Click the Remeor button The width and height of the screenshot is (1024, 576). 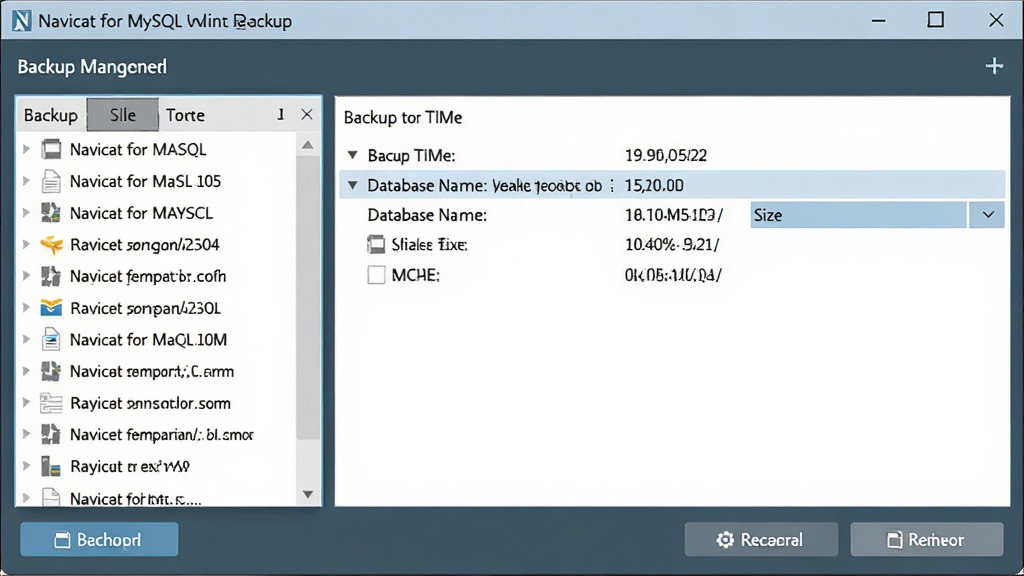(x=927, y=539)
